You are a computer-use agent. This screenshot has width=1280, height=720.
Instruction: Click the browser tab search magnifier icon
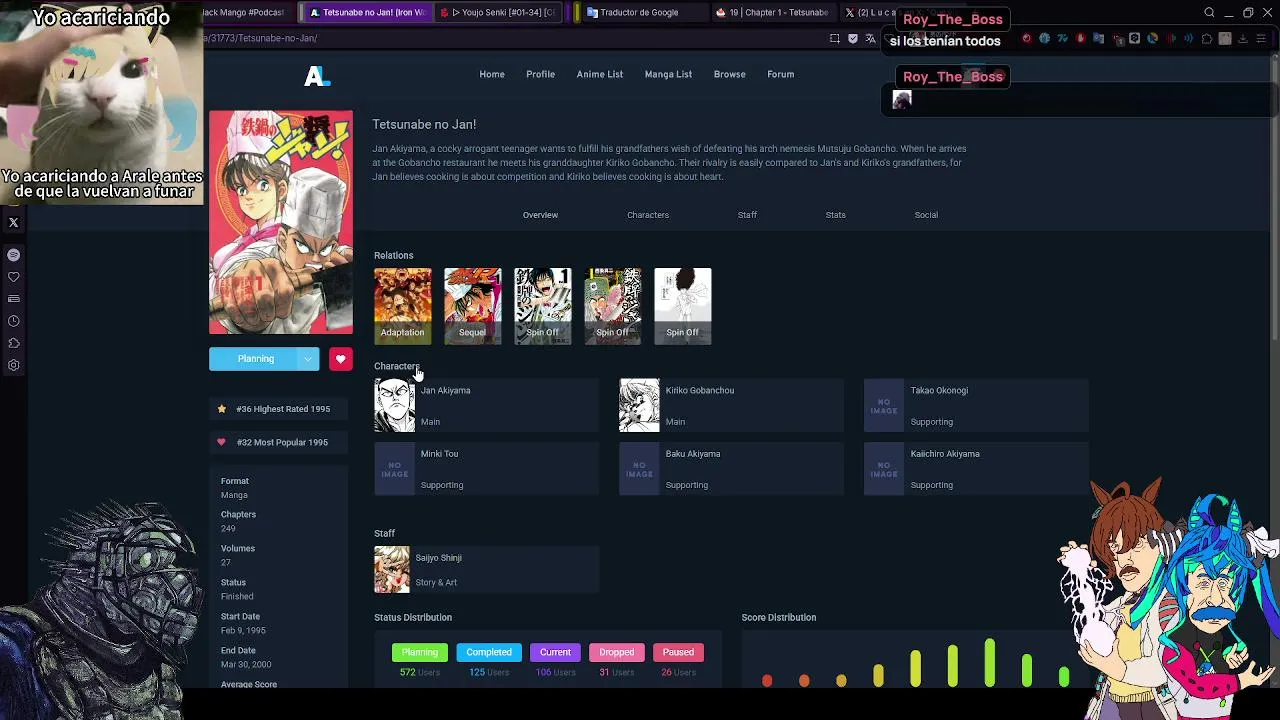coord(1209,13)
